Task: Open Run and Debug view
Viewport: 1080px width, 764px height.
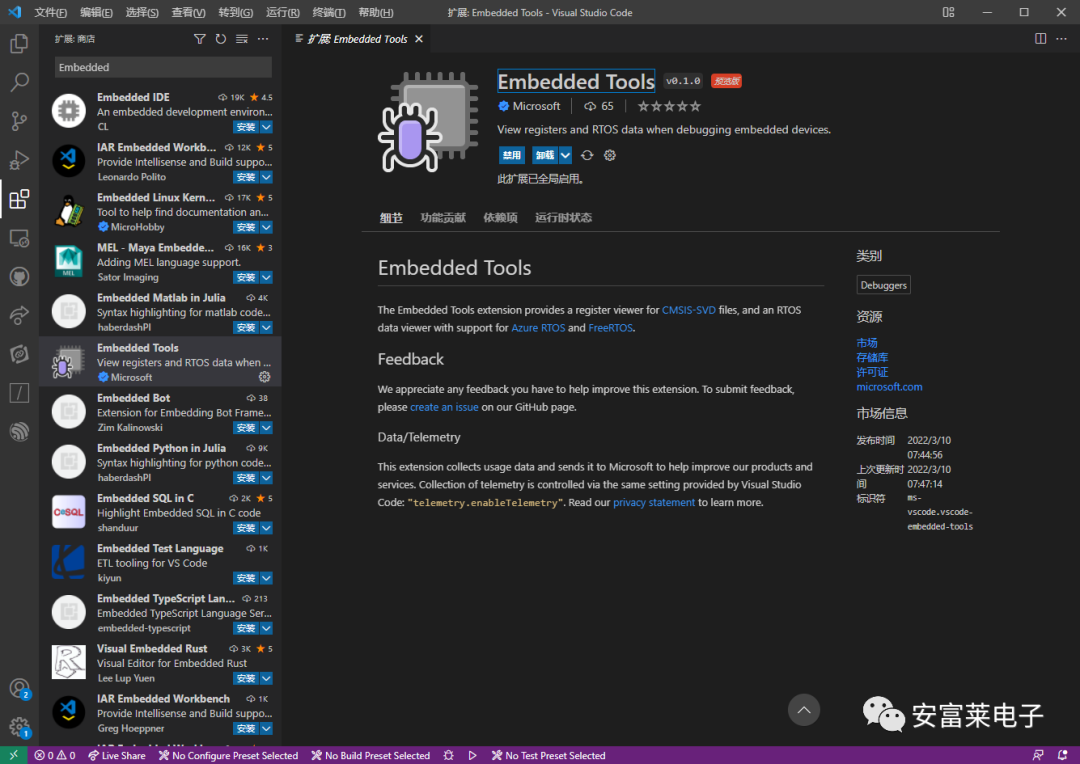Action: 19,160
